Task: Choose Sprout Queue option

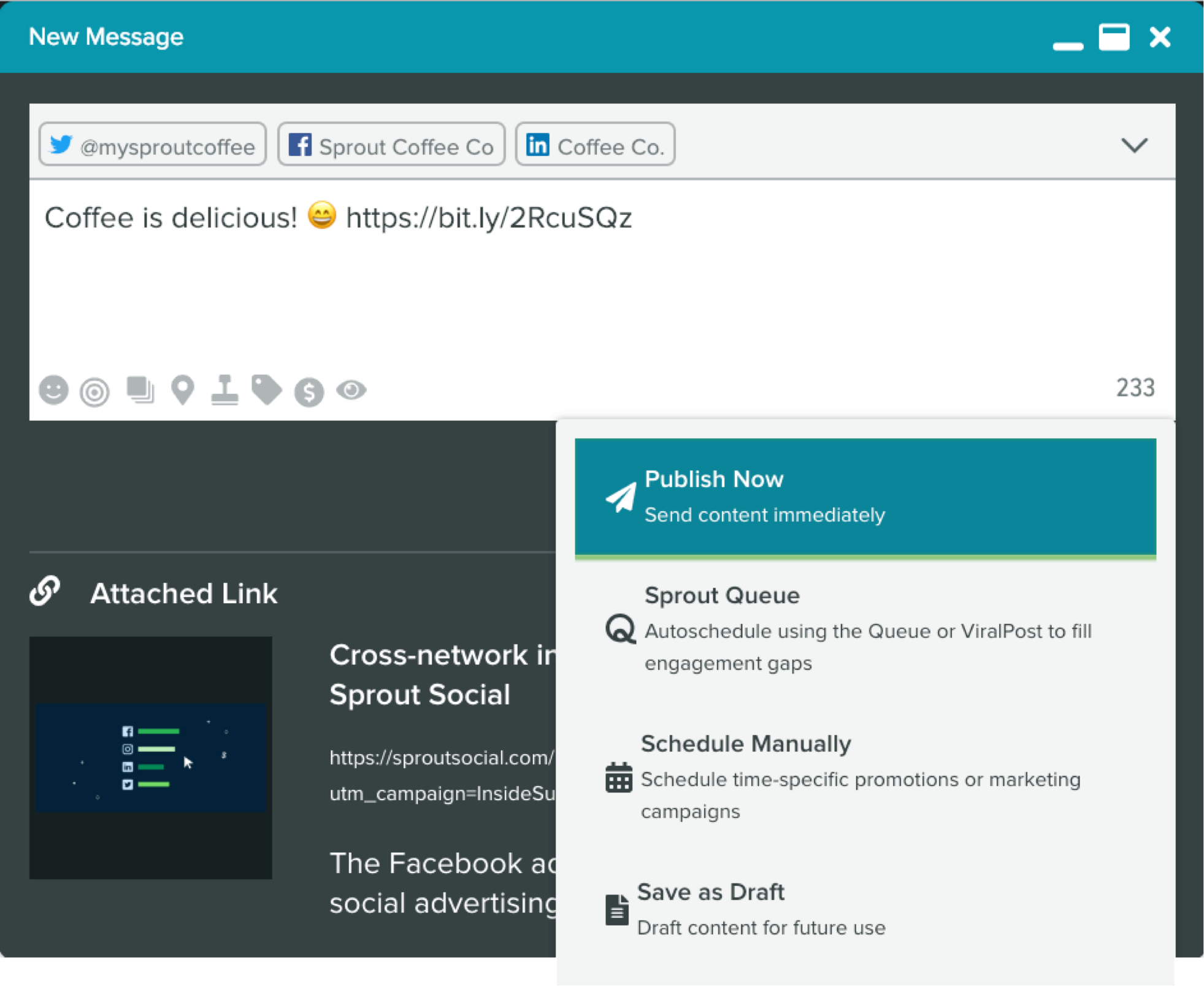Action: (865, 630)
